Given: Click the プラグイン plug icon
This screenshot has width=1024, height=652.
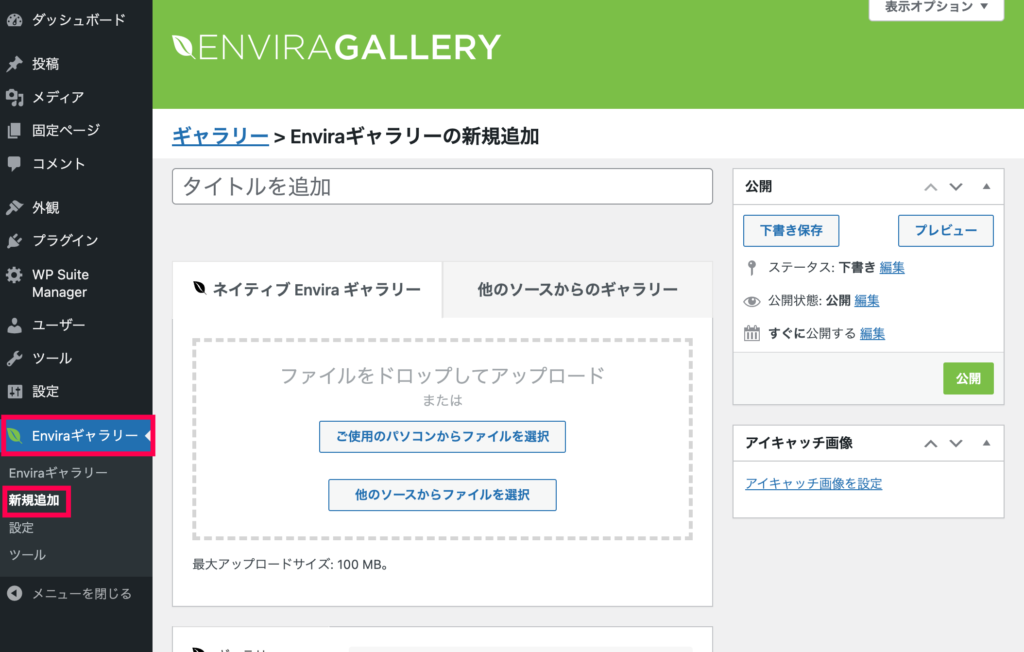Looking at the screenshot, I should (x=14, y=240).
